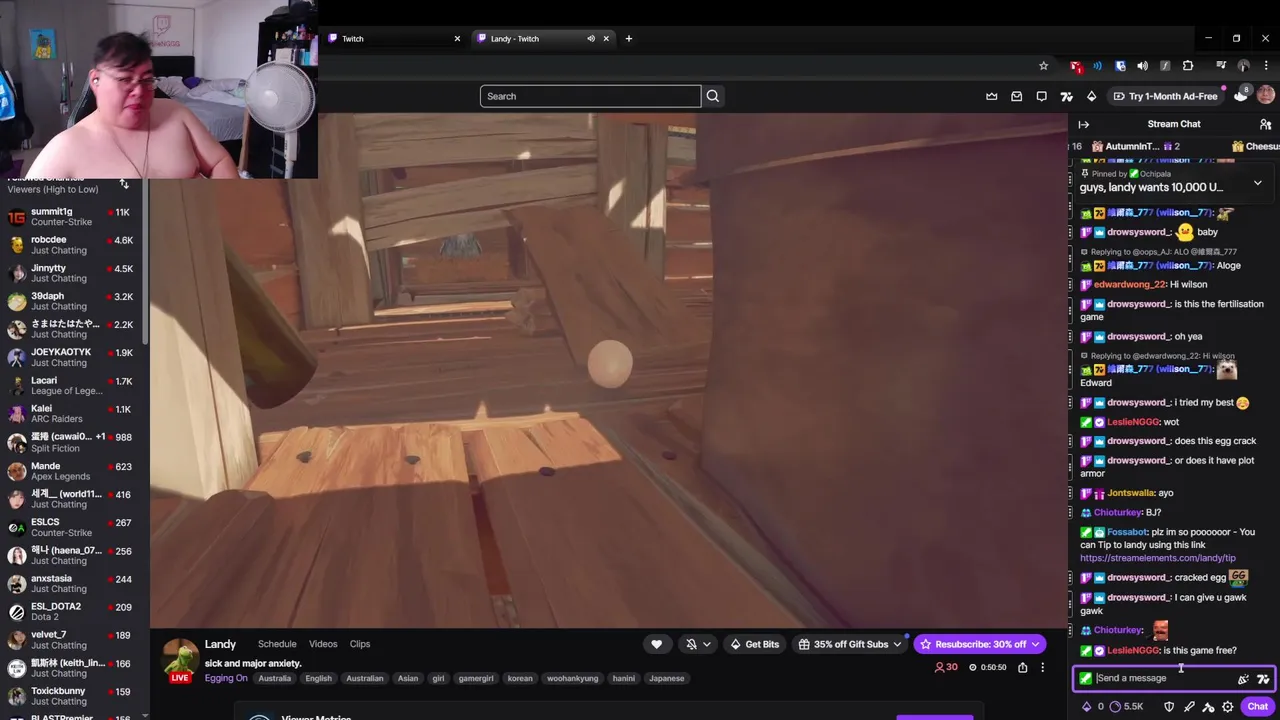This screenshot has width=1280, height=720.
Task: Open Jinnytty channel in sidebar
Action: (x=75, y=273)
